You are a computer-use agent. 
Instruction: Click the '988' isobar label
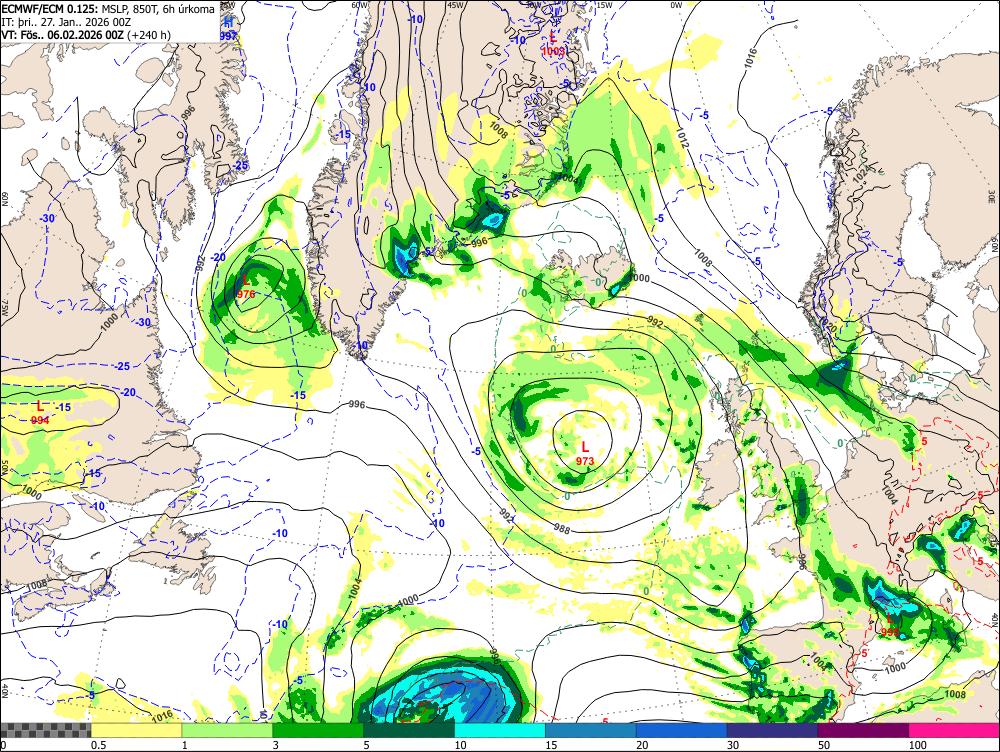tap(562, 527)
